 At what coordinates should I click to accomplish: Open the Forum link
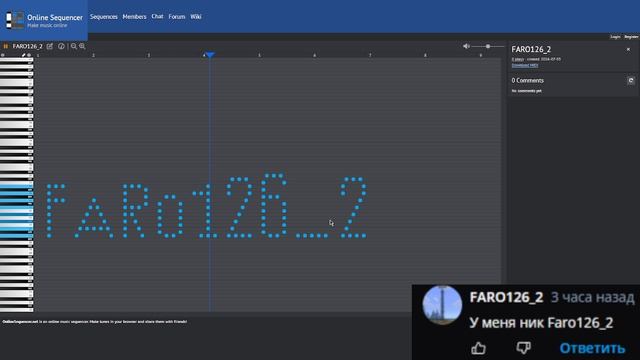[177, 17]
